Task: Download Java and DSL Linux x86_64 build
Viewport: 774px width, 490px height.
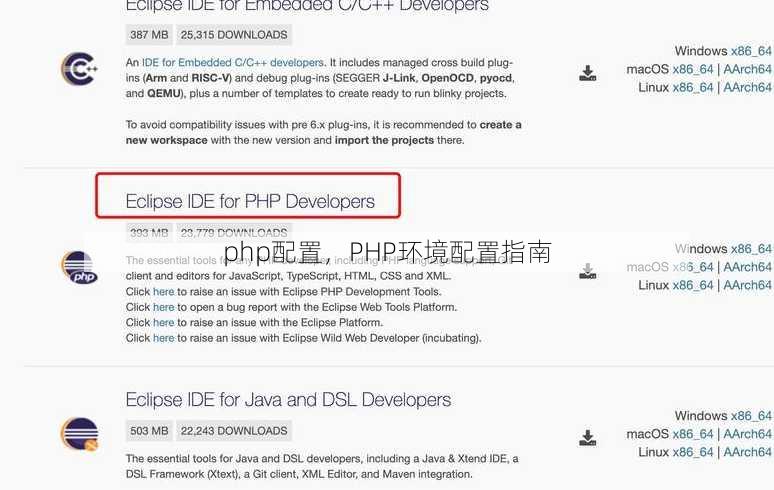Action: click(x=693, y=452)
